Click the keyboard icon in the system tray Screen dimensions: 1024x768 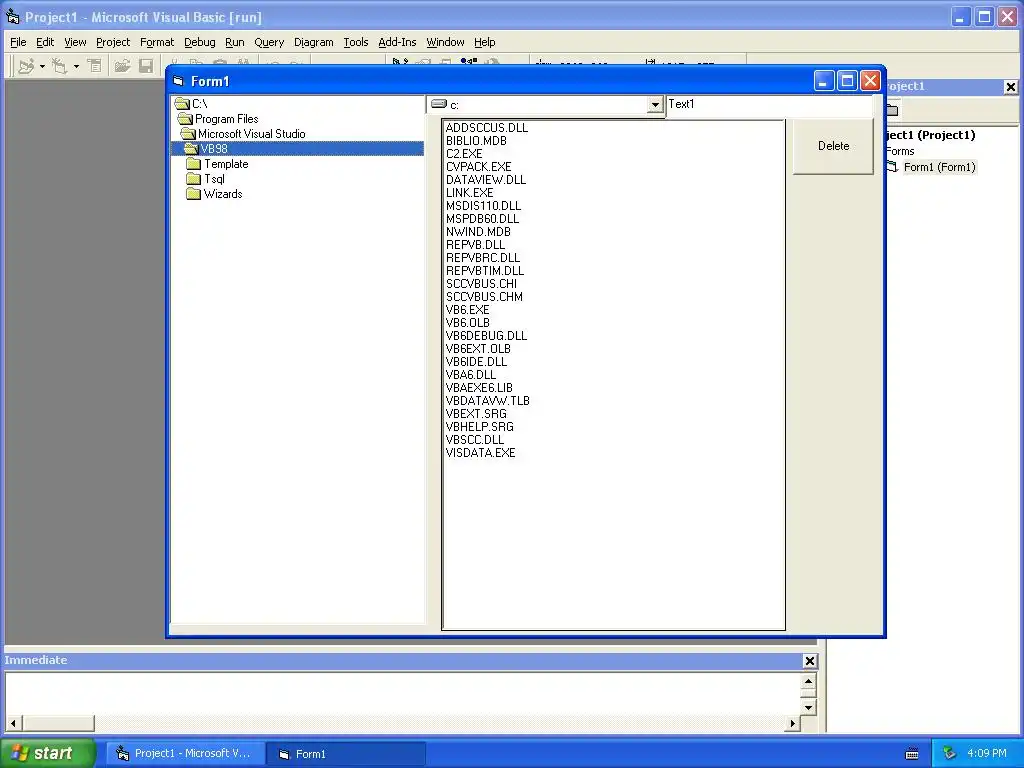(x=912, y=754)
